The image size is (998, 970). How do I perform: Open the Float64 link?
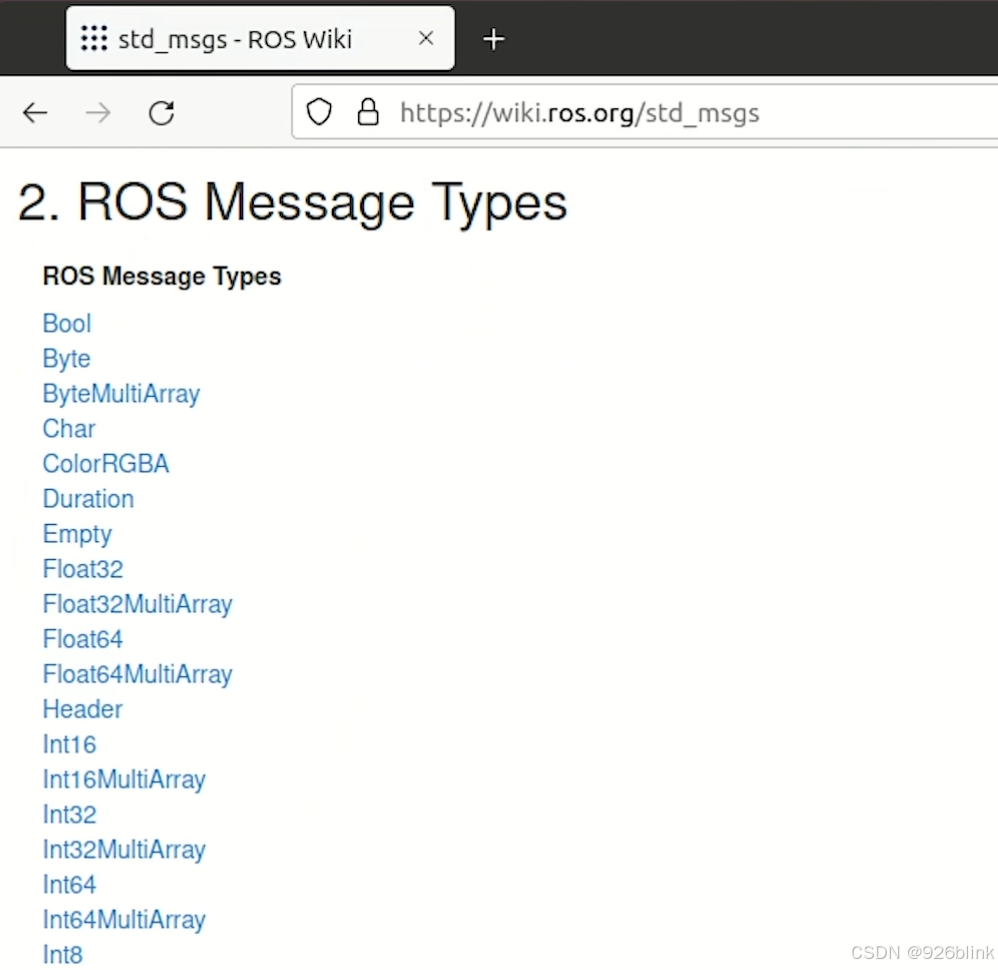point(83,639)
